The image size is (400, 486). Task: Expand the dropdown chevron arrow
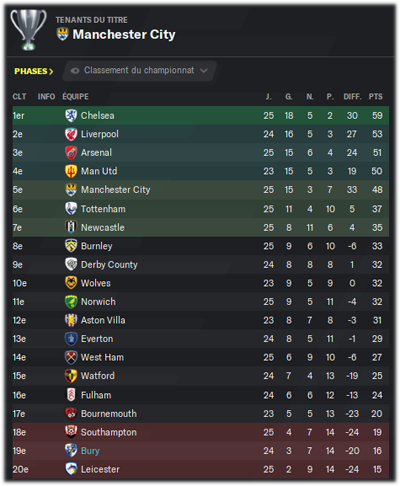[x=204, y=71]
